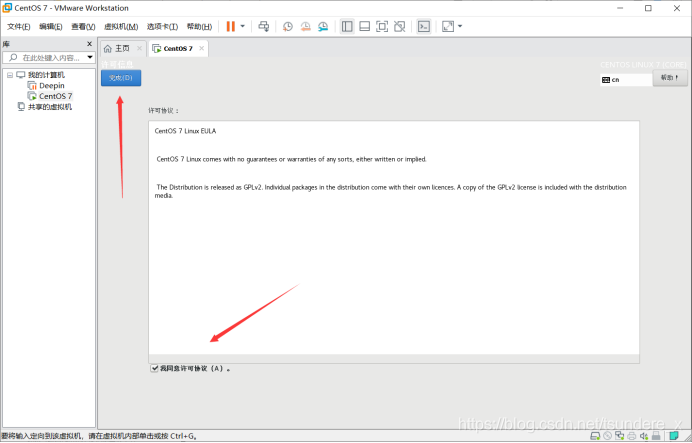Select 我的计算机 in the library tree
Viewport: 692px width, 443px height.
coord(46,75)
